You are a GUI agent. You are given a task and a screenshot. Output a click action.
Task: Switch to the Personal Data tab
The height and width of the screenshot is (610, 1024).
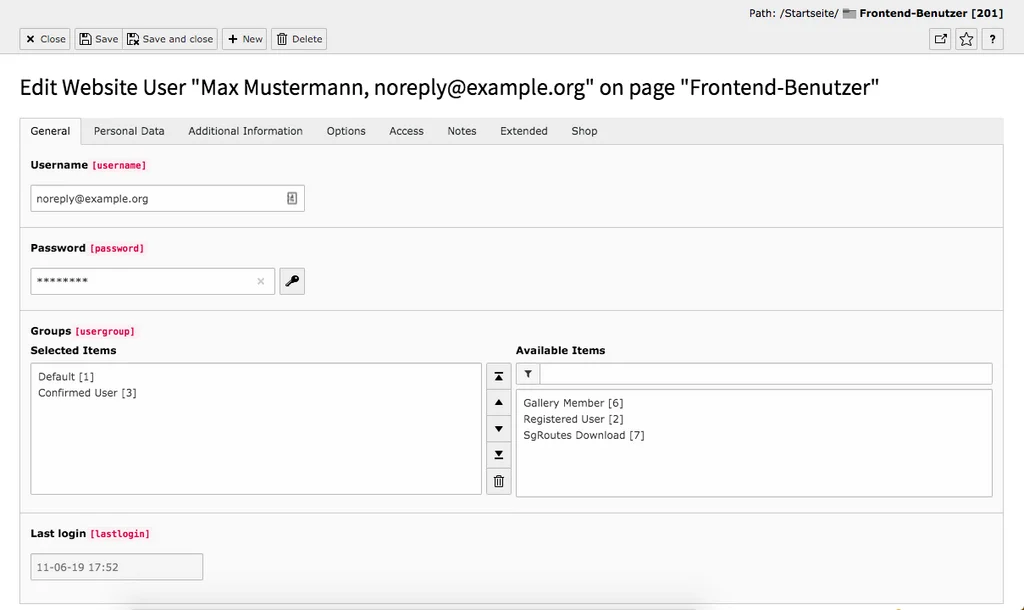[129, 130]
